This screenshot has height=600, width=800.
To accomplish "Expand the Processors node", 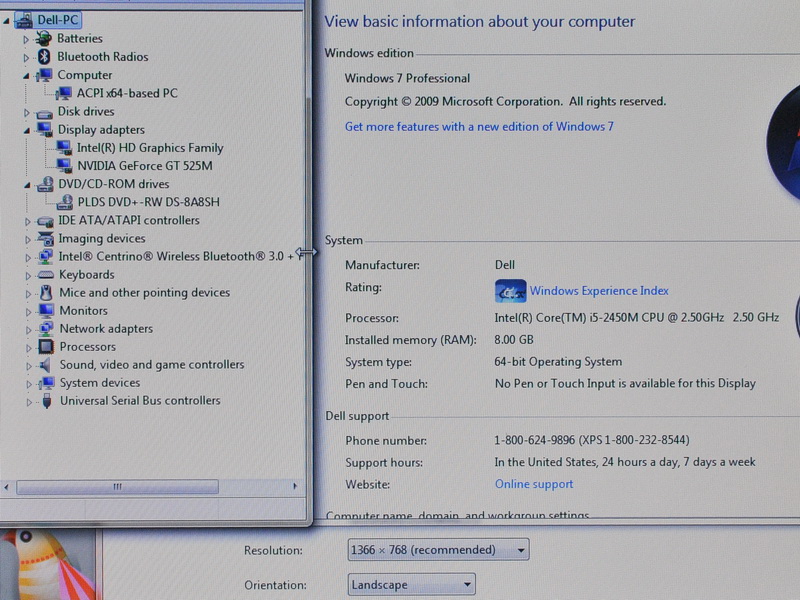I will click(x=29, y=348).
